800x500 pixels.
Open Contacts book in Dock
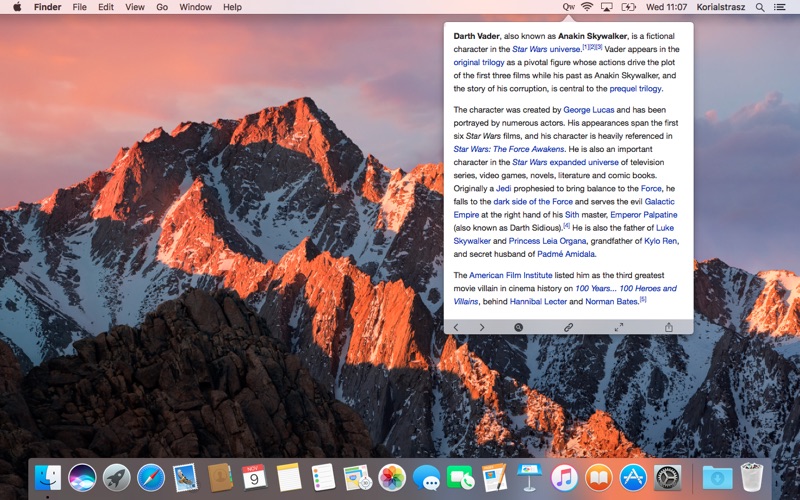220,478
